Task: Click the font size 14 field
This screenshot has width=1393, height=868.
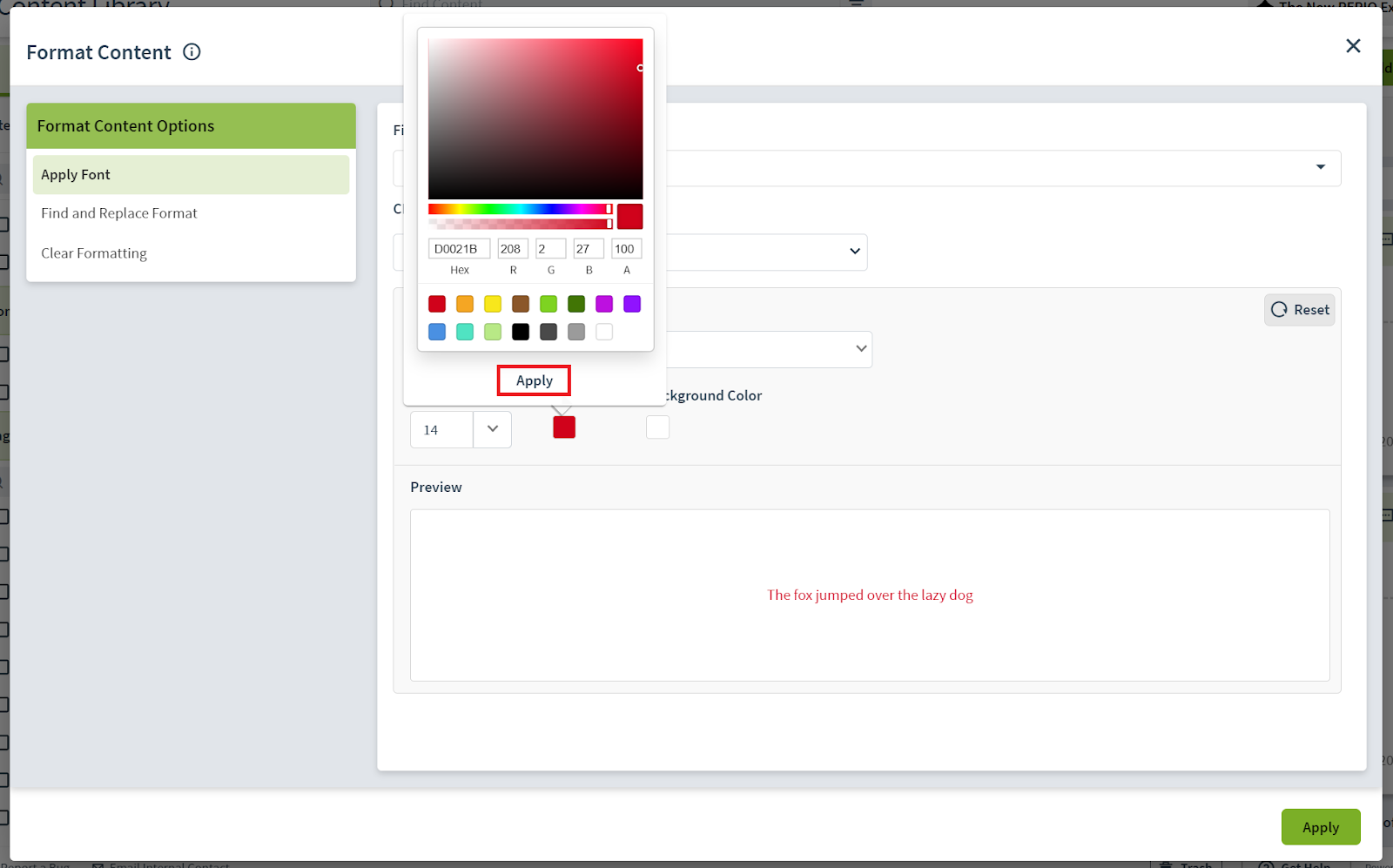Action: (x=441, y=429)
